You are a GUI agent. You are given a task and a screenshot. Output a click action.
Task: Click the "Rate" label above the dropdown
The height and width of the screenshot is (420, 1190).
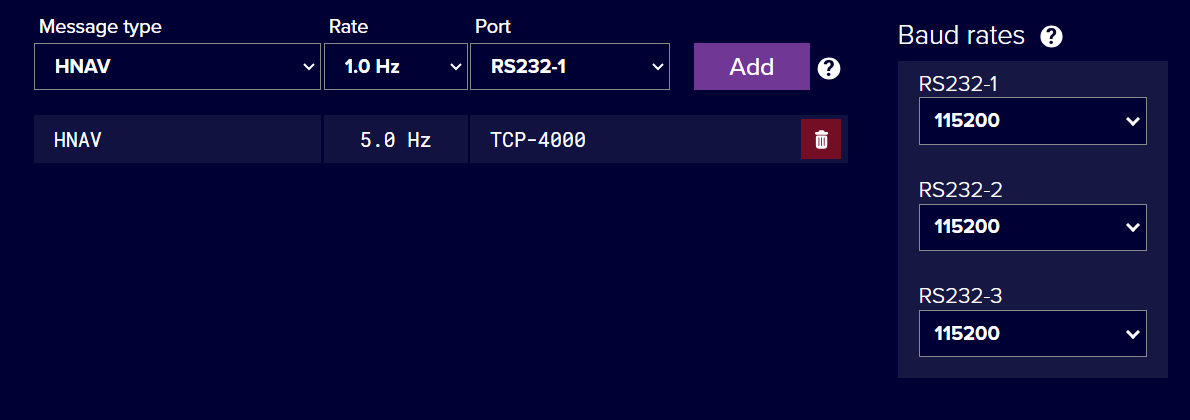348,27
